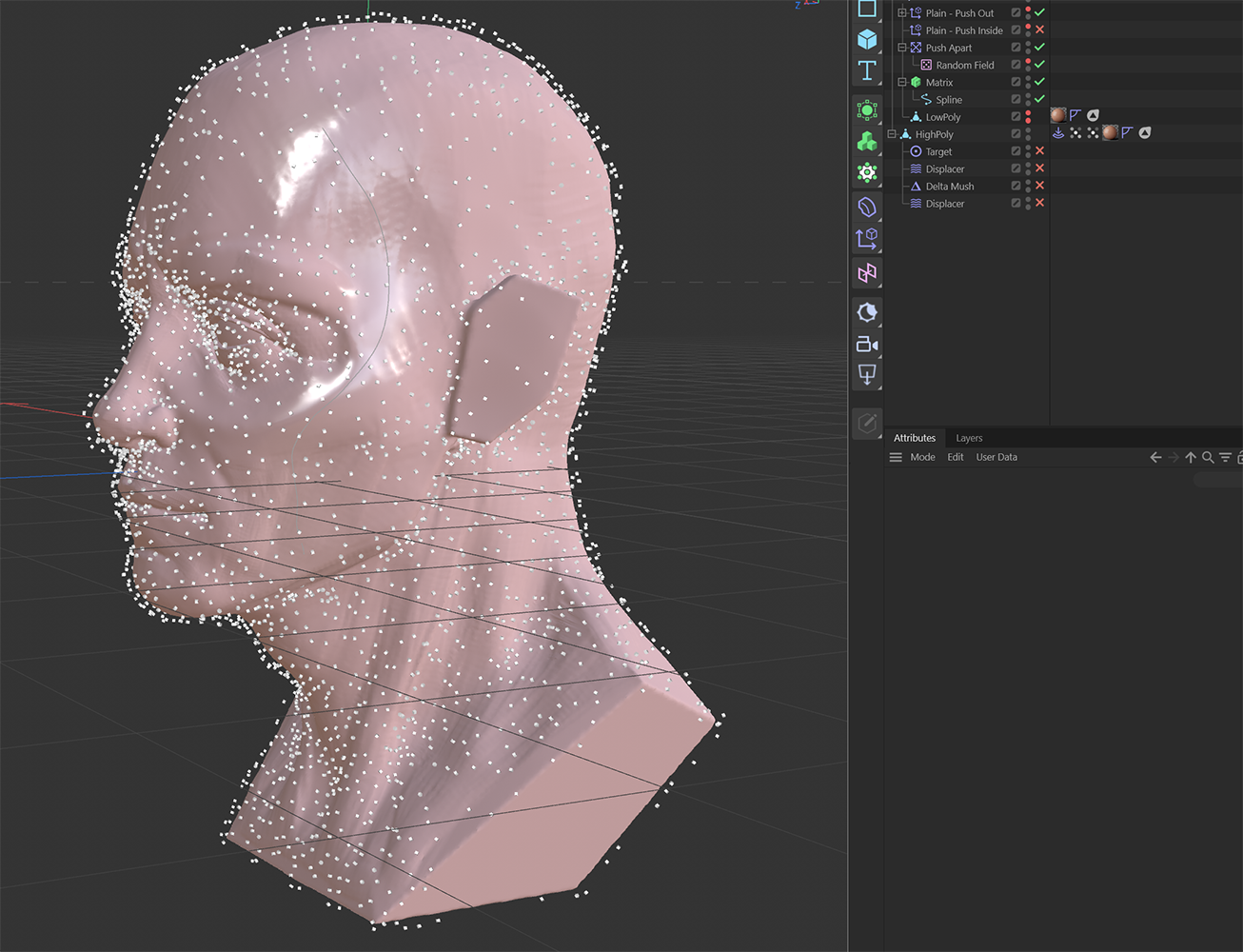Select the 'Plain - Push Inside' object name

[964, 30]
